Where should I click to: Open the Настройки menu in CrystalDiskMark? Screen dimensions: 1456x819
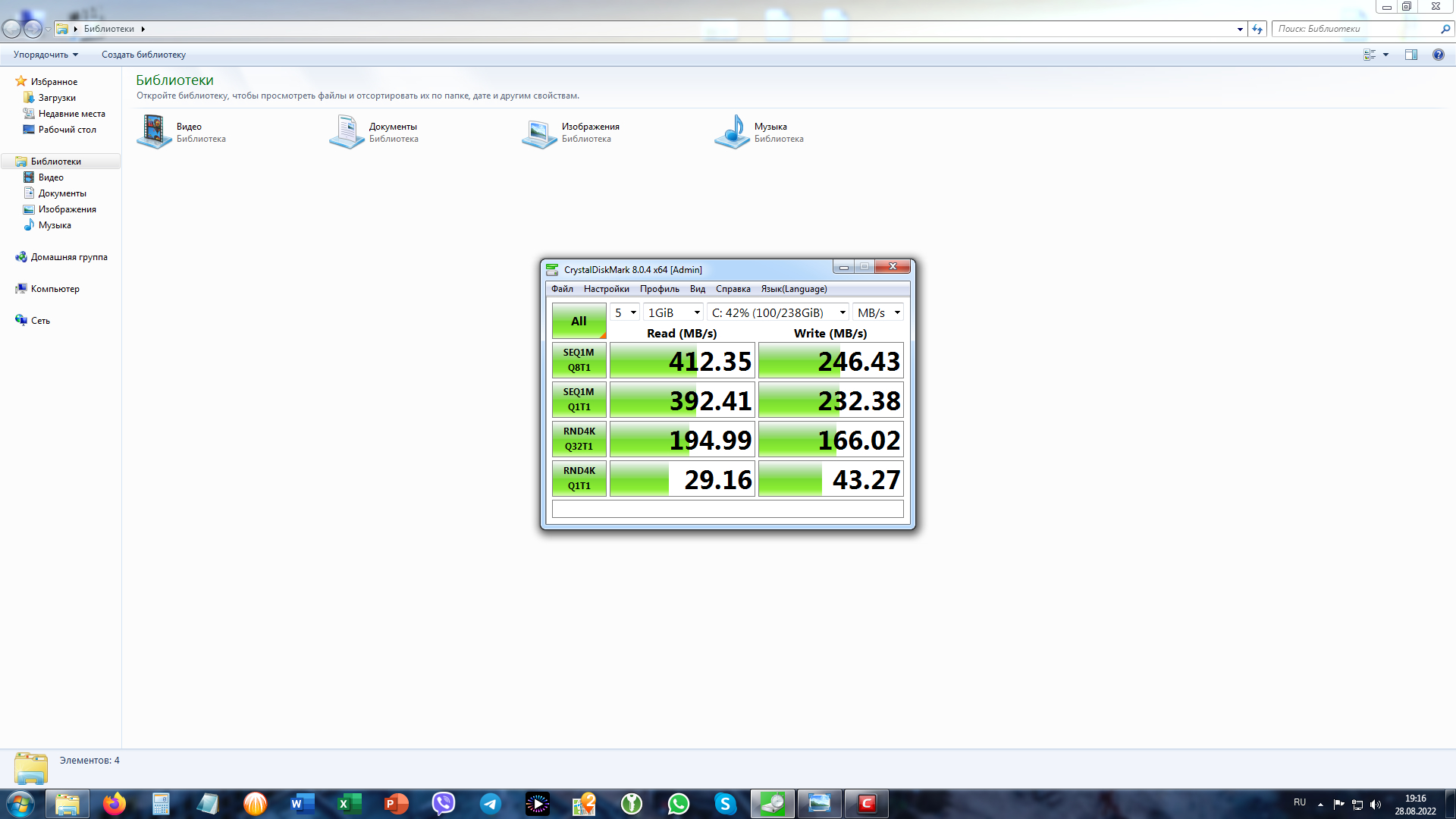(x=606, y=289)
